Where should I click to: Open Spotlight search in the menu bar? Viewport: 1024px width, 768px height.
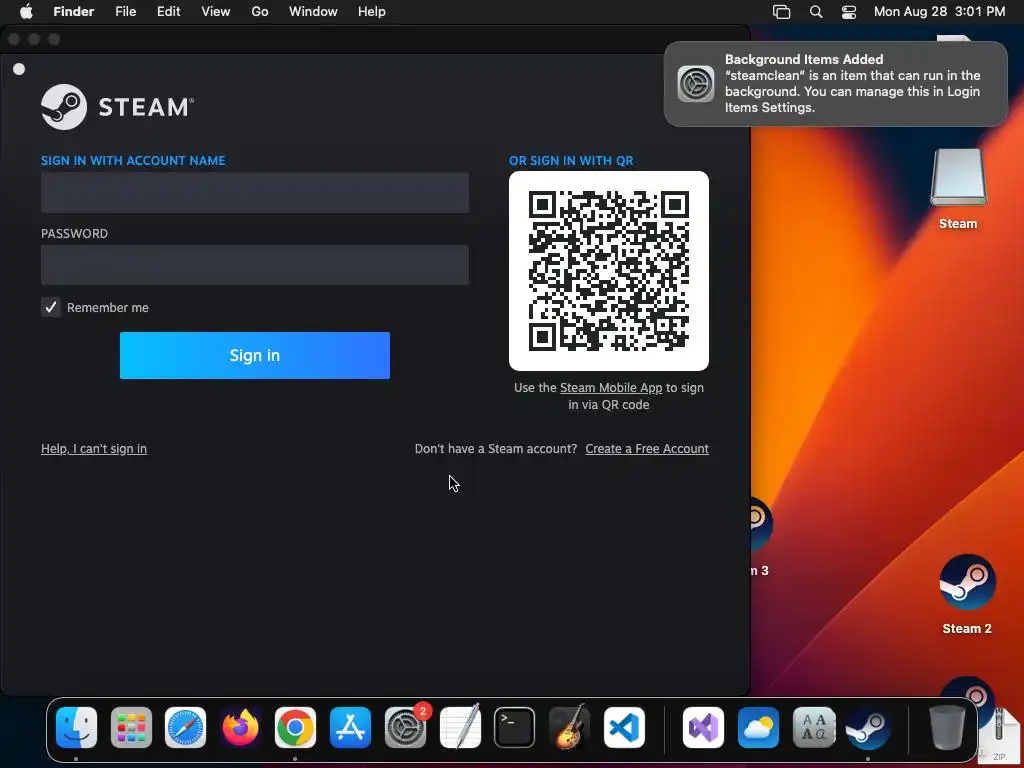tap(816, 12)
